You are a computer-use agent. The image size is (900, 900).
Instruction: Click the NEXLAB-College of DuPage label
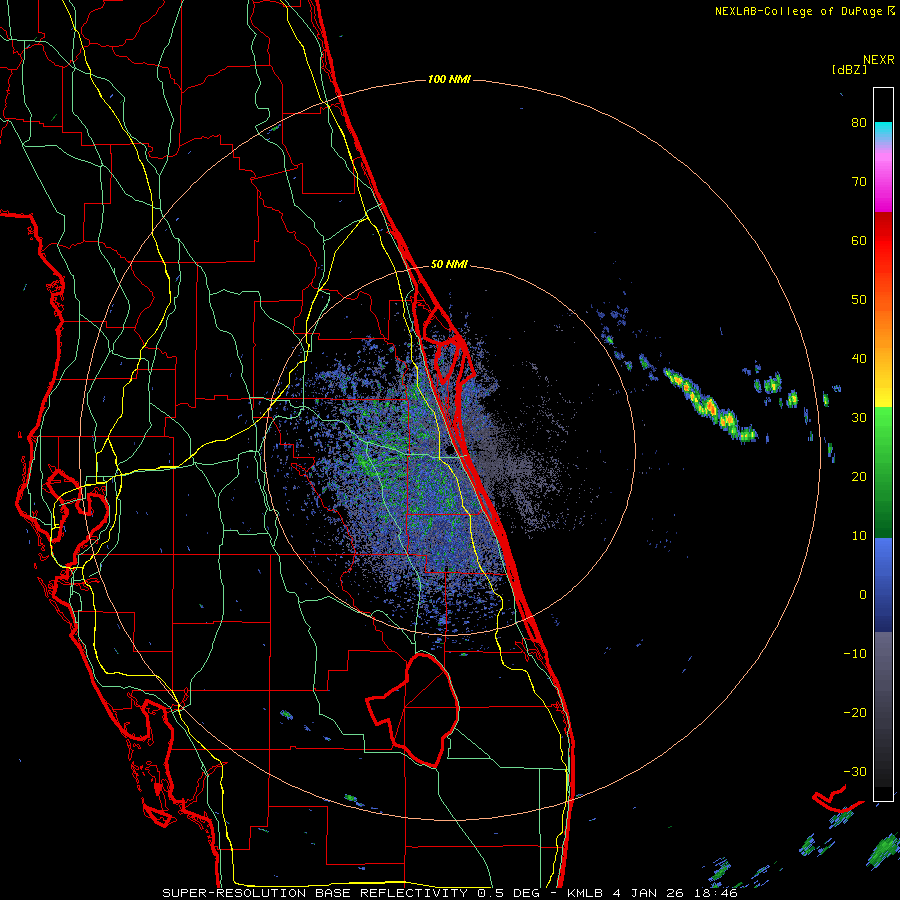tap(804, 11)
